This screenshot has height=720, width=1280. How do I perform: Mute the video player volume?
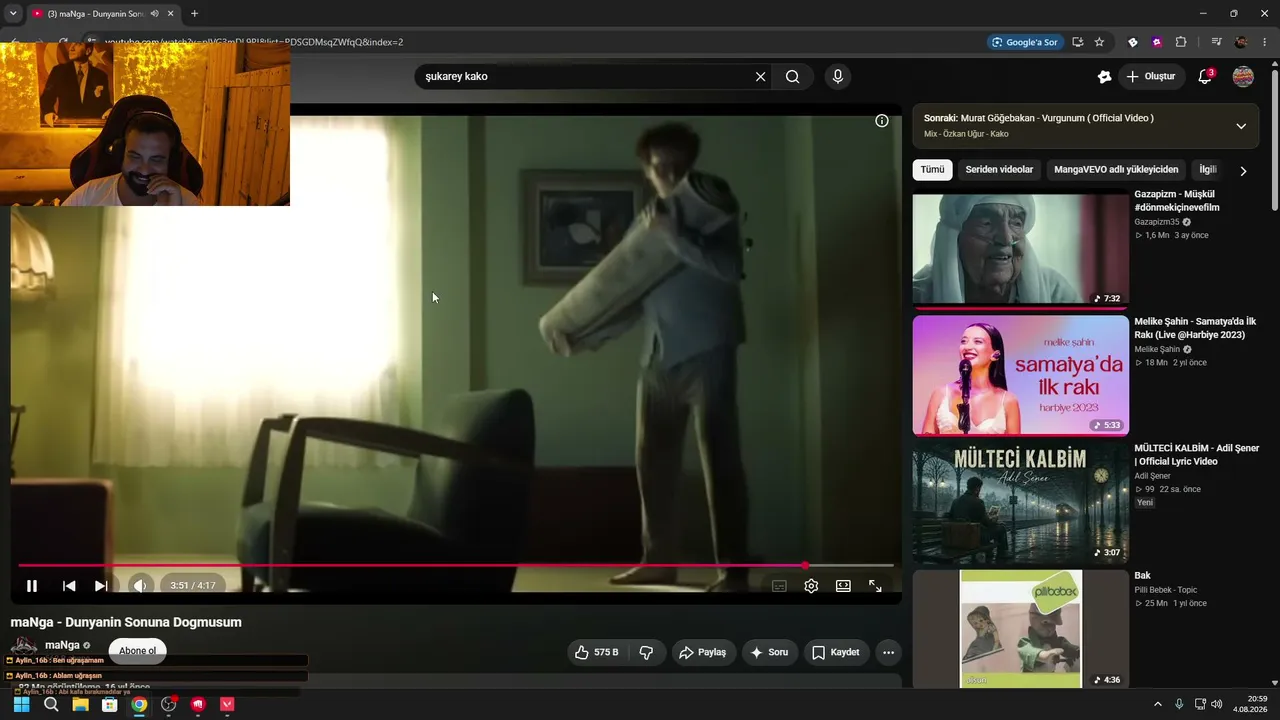(x=140, y=586)
